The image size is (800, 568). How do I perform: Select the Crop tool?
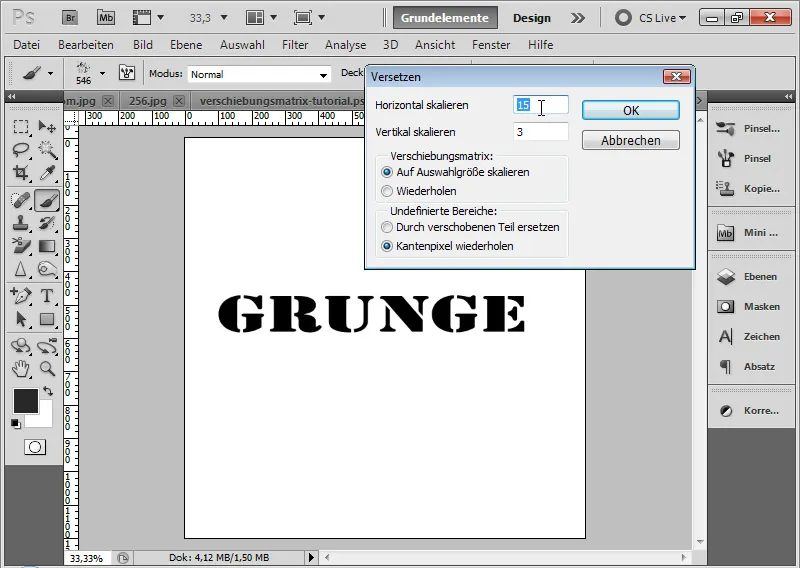pyautogui.click(x=21, y=173)
